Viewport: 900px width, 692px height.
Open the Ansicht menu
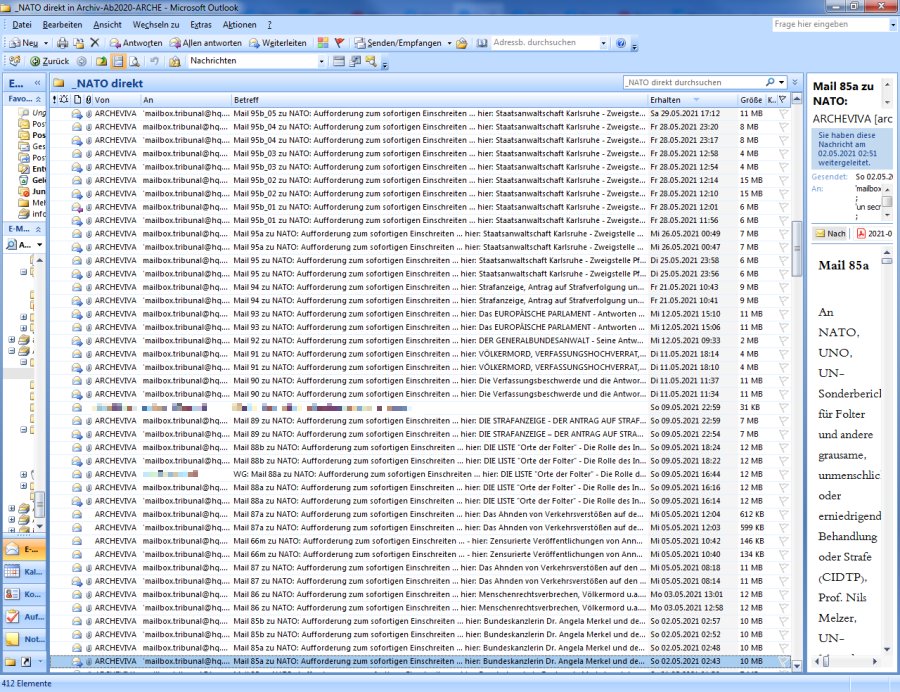[x=107, y=25]
